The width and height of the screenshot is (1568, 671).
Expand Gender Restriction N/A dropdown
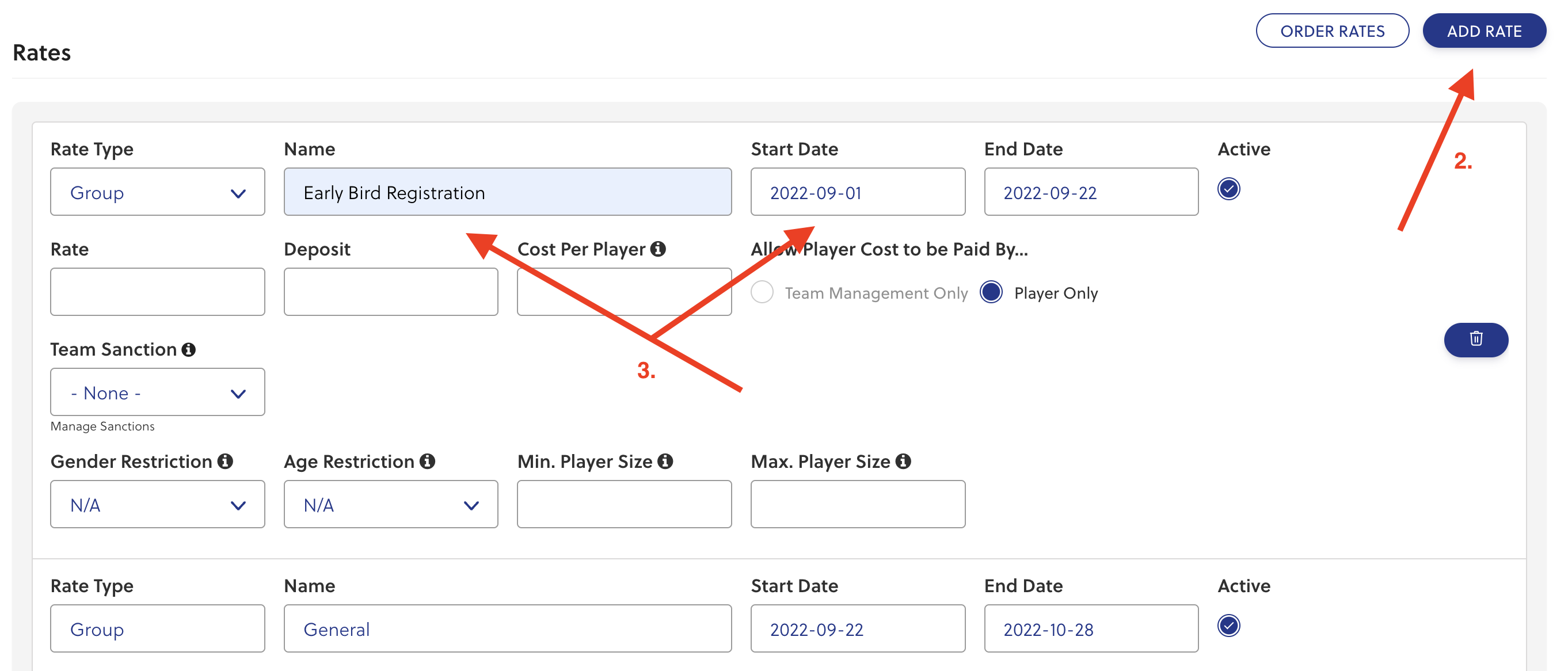pos(158,504)
